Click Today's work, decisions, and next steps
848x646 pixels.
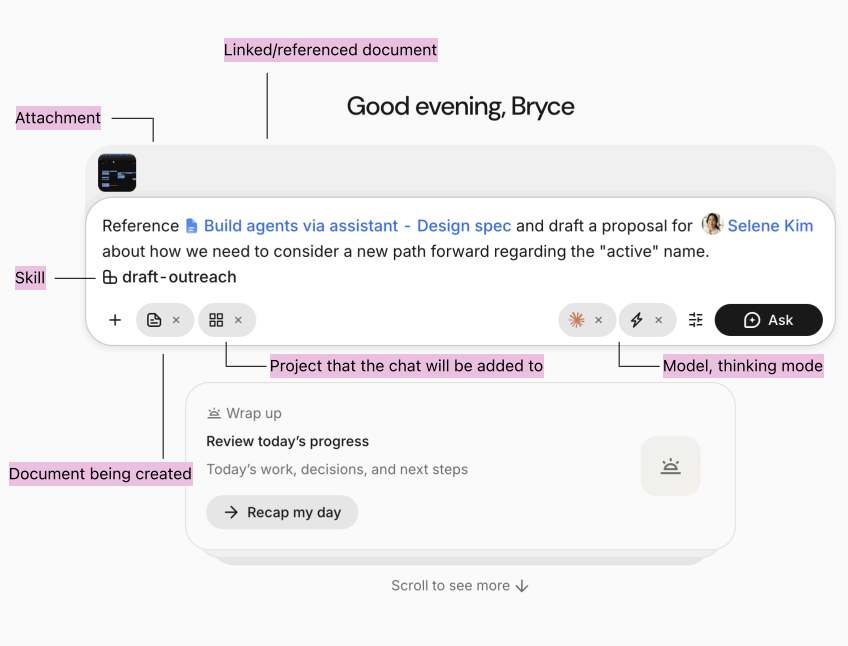click(x=337, y=470)
